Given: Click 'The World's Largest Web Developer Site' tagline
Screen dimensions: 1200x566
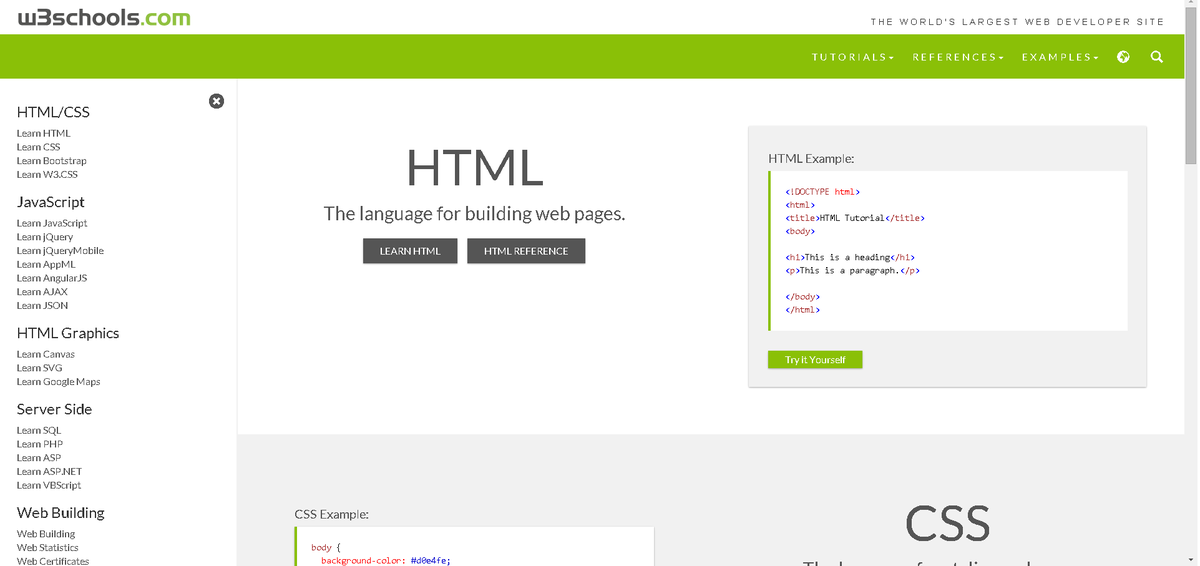Looking at the screenshot, I should [1017, 21].
